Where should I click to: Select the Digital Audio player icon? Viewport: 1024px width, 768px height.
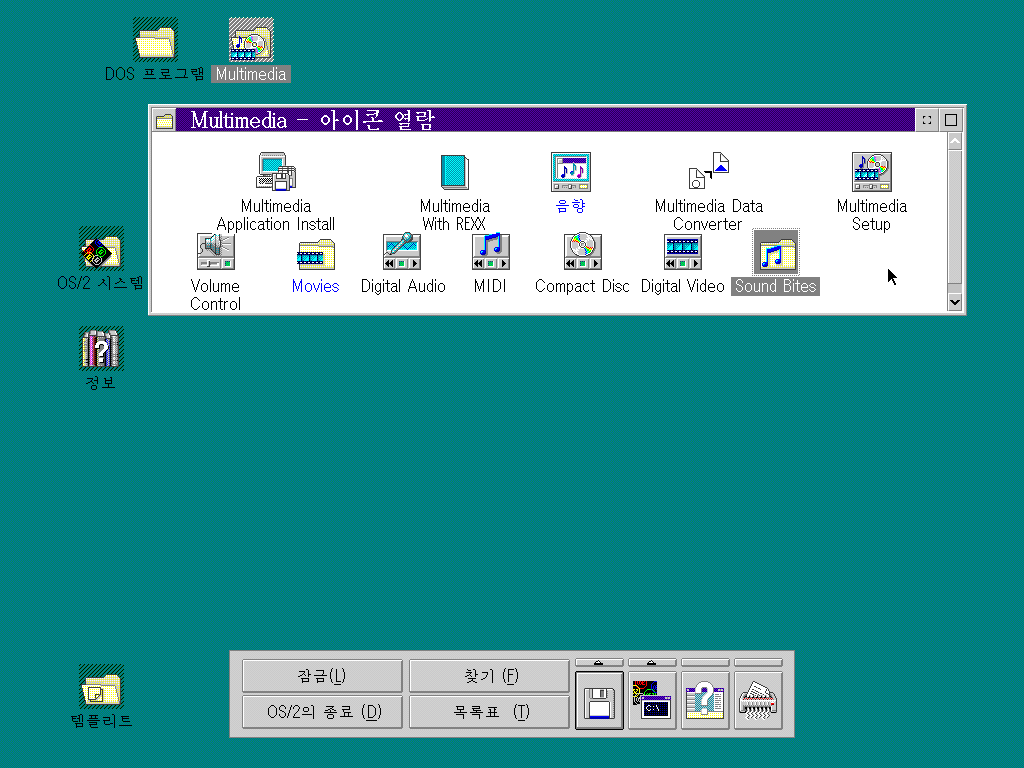pos(402,251)
